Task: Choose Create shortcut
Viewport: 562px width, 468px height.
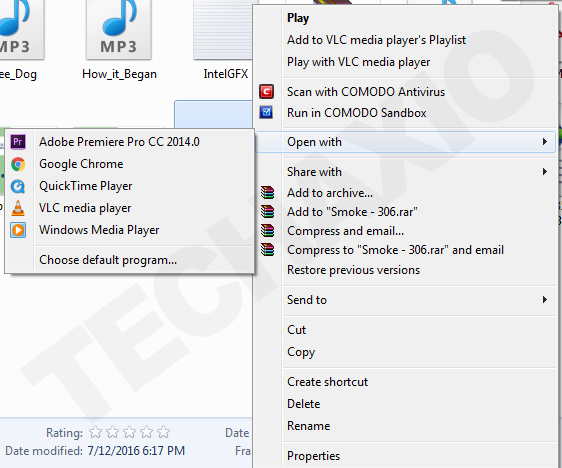Action: (x=405, y=382)
